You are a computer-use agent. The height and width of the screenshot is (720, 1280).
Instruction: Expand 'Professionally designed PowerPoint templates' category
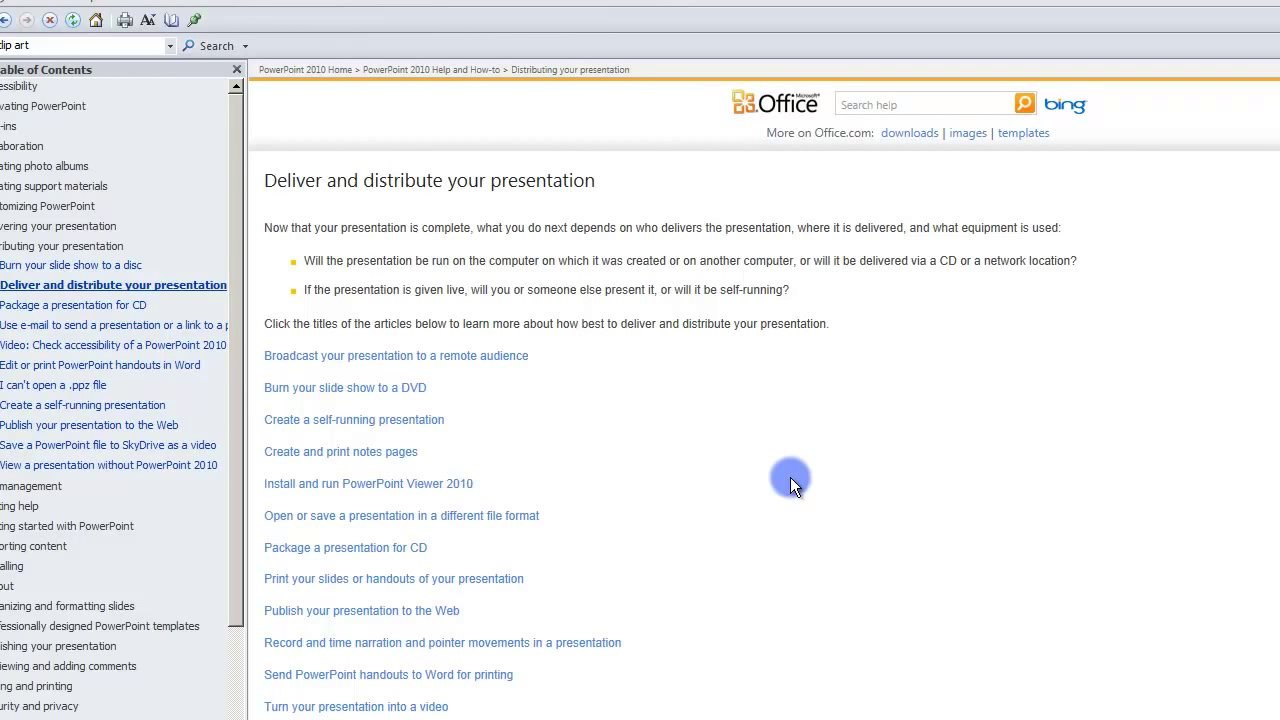[x=100, y=626]
